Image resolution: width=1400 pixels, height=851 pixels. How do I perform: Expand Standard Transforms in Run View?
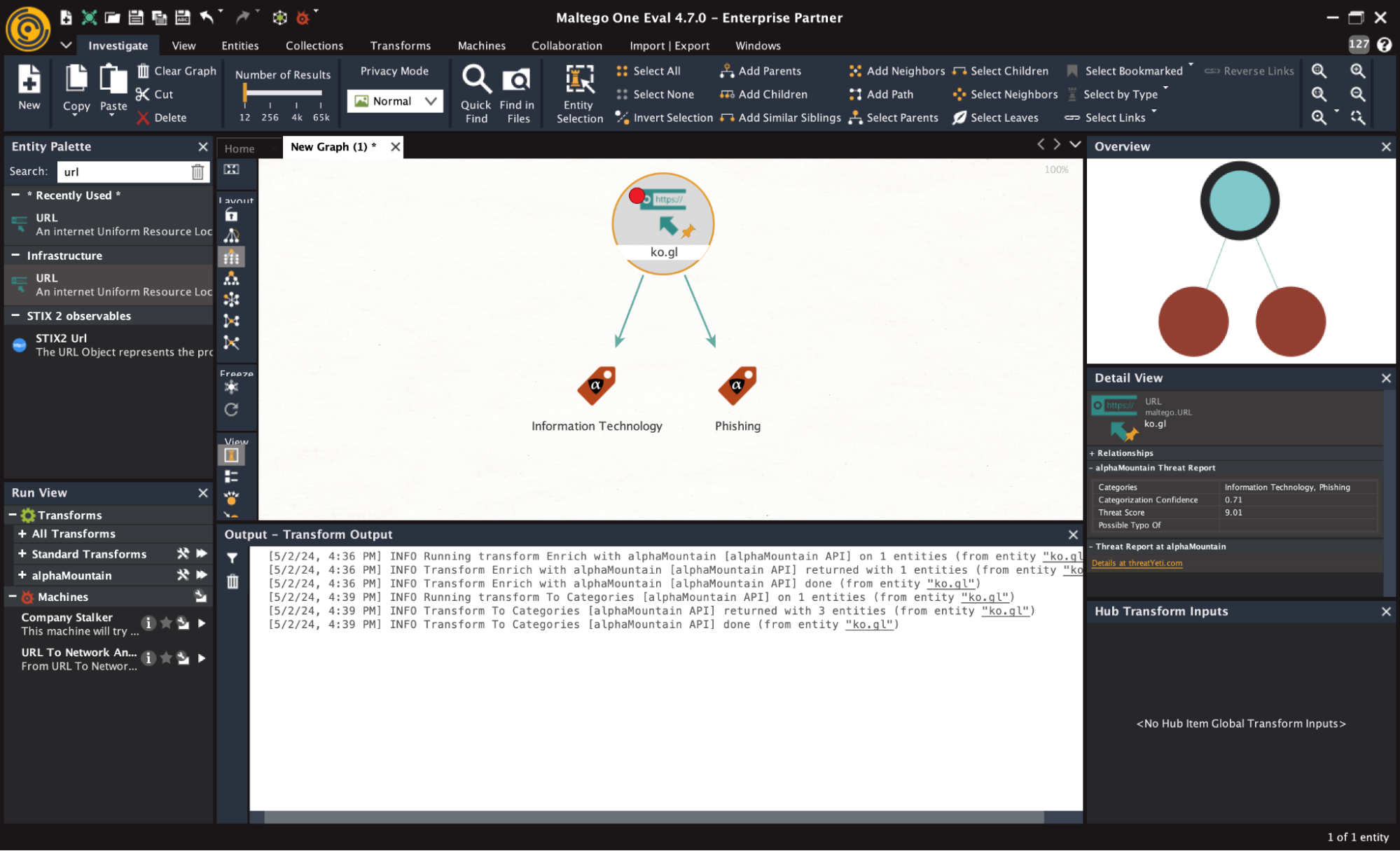coord(22,554)
